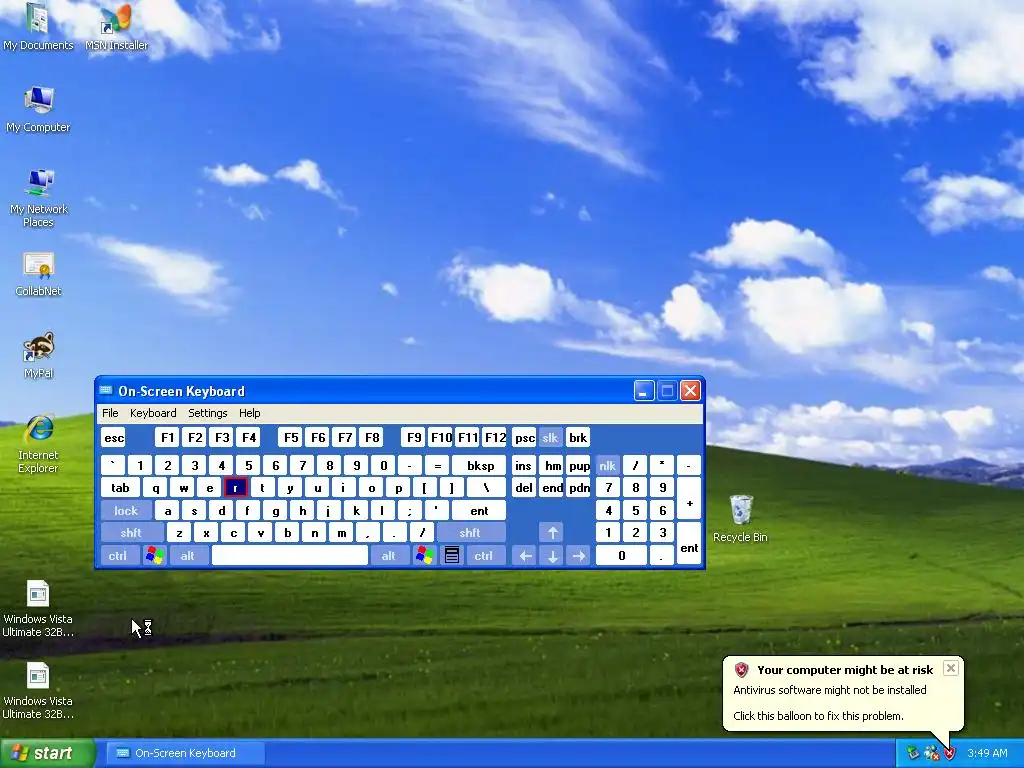Toggle the left ctrl key
The width and height of the screenshot is (1024, 768).
pyautogui.click(x=118, y=556)
